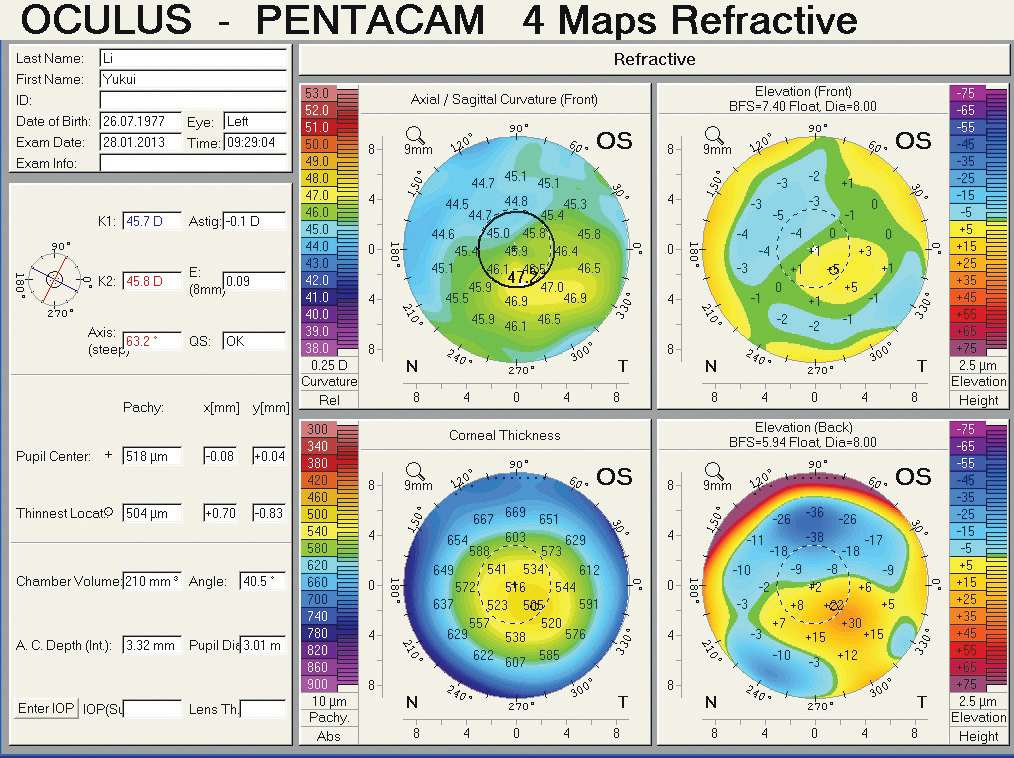
Task: Click Height label under front elevation scale
Action: (978, 400)
